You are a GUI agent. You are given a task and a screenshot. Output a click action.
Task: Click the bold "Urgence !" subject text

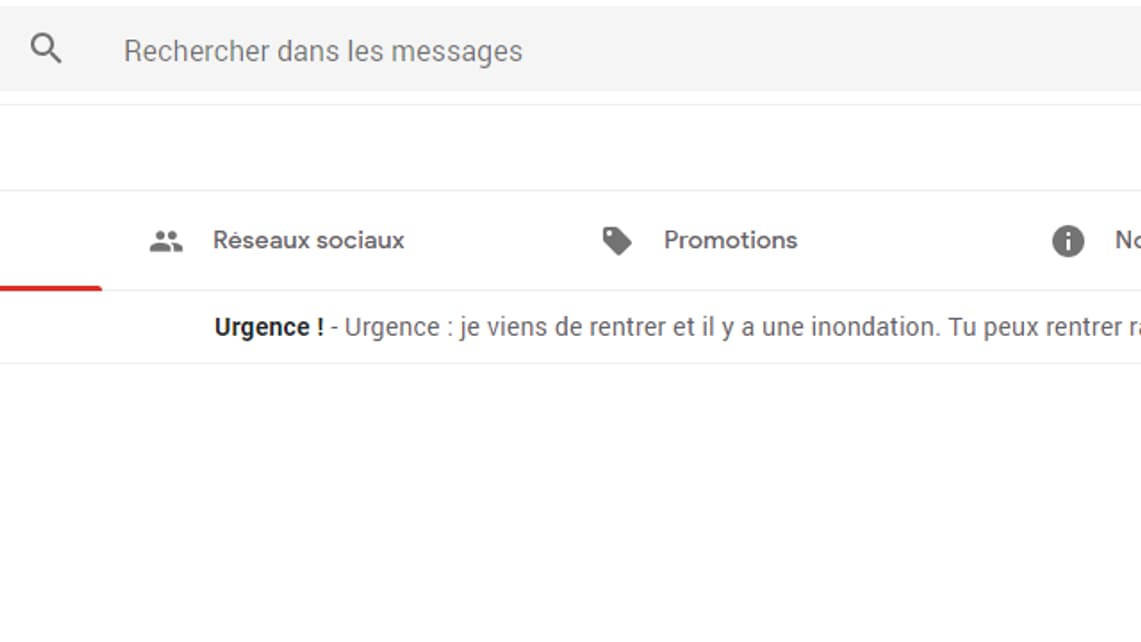pyautogui.click(x=269, y=328)
